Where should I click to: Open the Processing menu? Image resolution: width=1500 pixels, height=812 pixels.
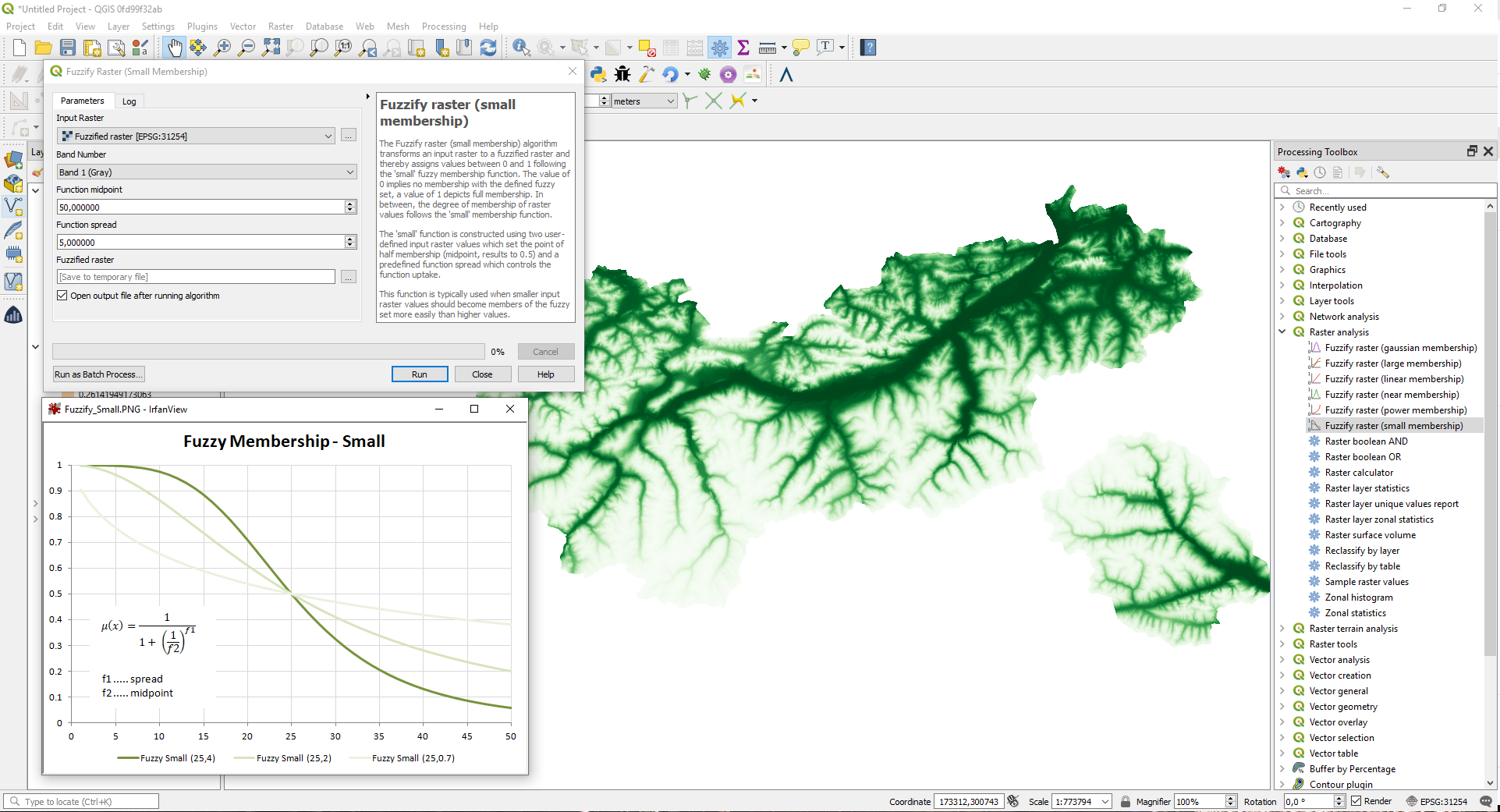pyautogui.click(x=443, y=27)
